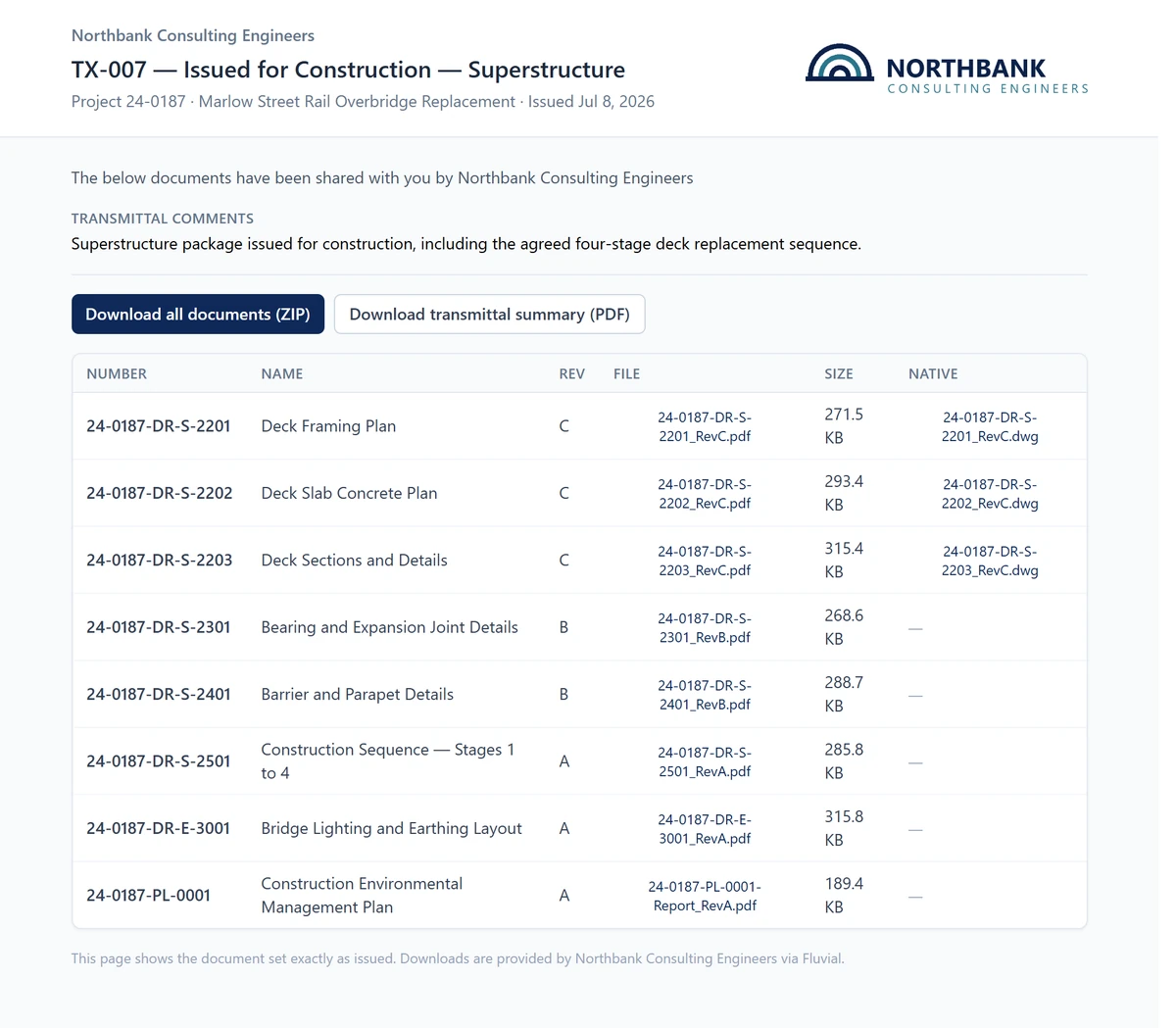This screenshot has height=1028, width=1176.
Task: Click the SIZE column header
Action: click(839, 374)
